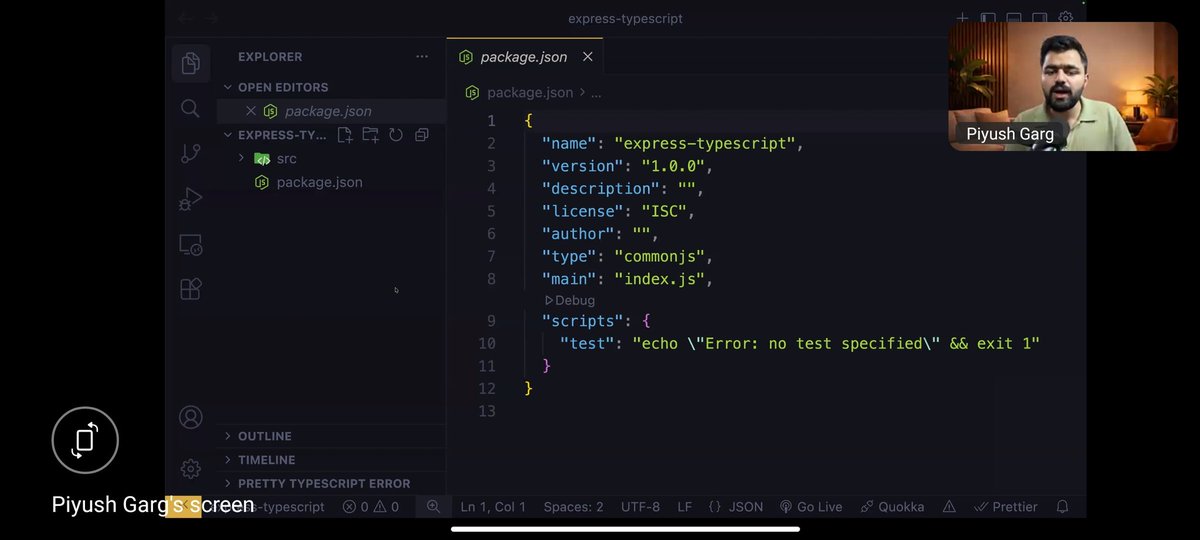
Task: Open the breadcrumb ellipsis after package.json
Action: click(596, 93)
